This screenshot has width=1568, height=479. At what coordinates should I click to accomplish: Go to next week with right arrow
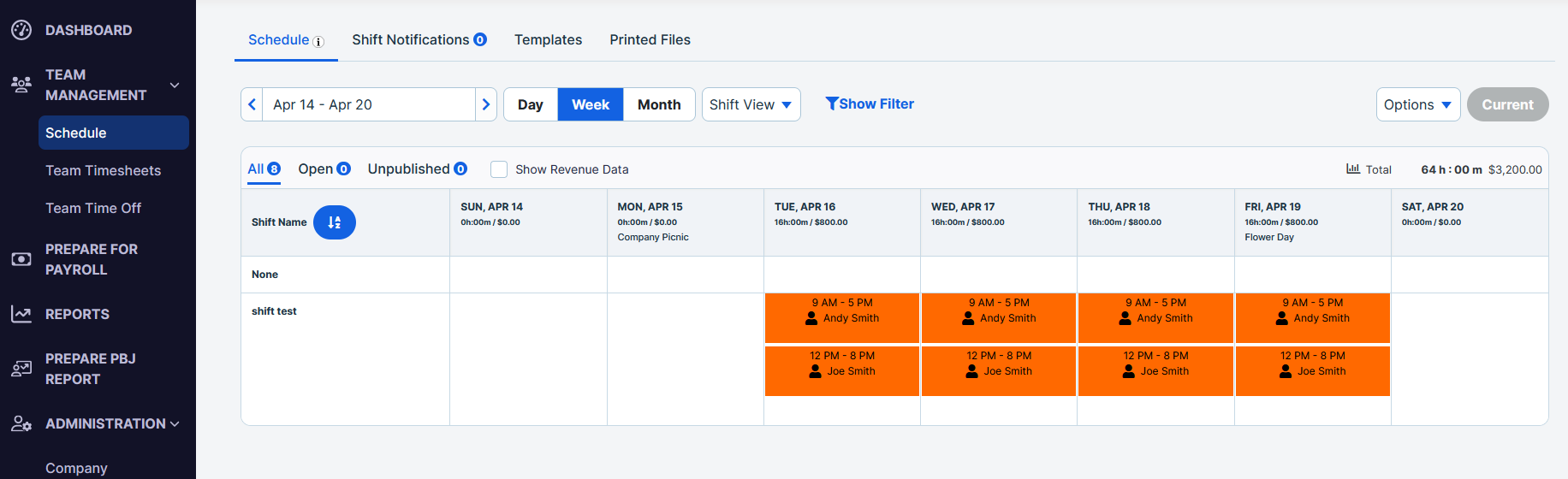486,104
